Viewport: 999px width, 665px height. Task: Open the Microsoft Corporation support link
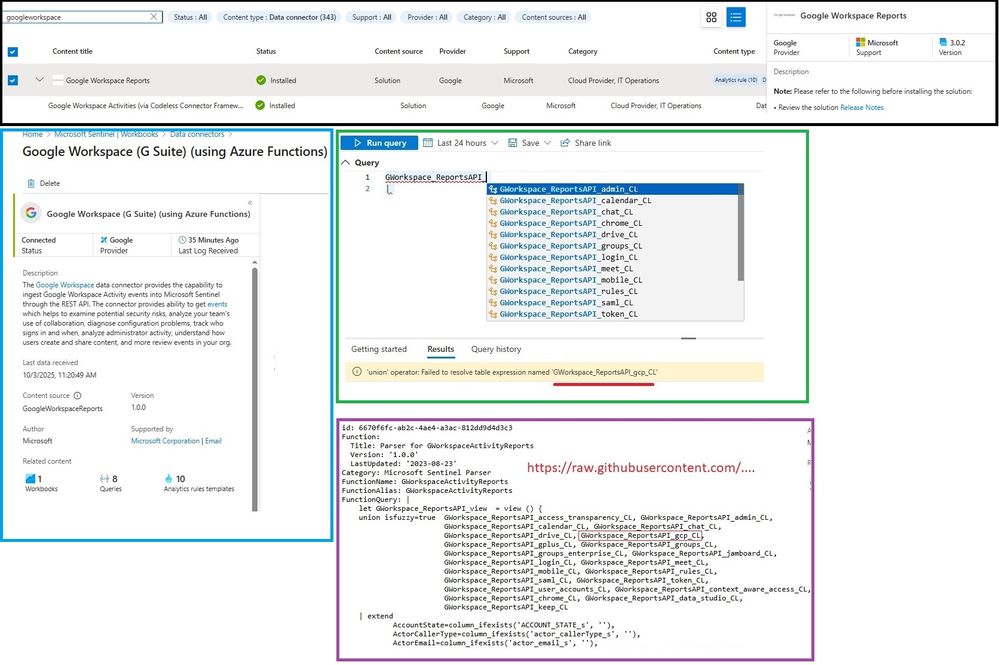165,441
